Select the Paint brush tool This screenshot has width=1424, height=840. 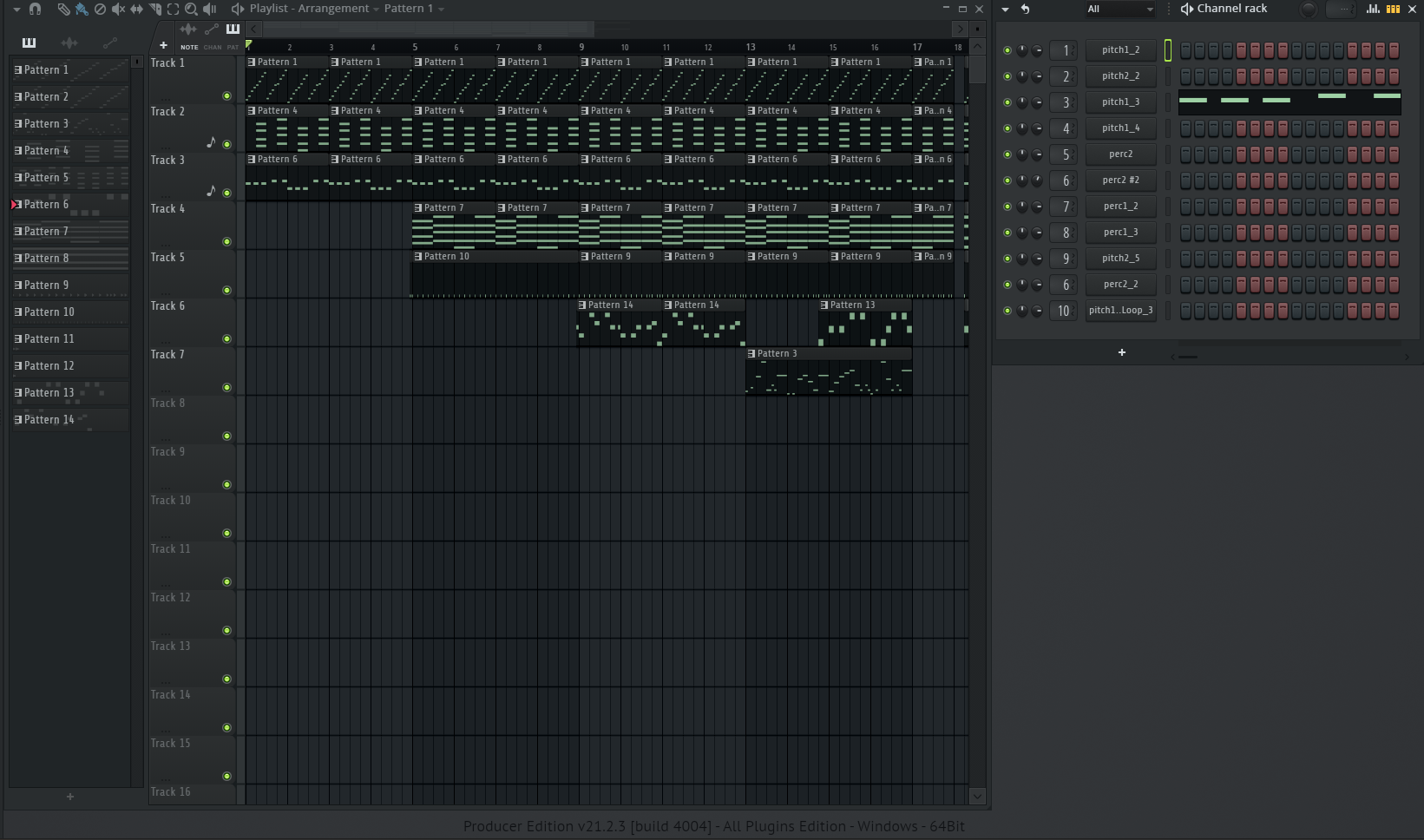(x=82, y=9)
